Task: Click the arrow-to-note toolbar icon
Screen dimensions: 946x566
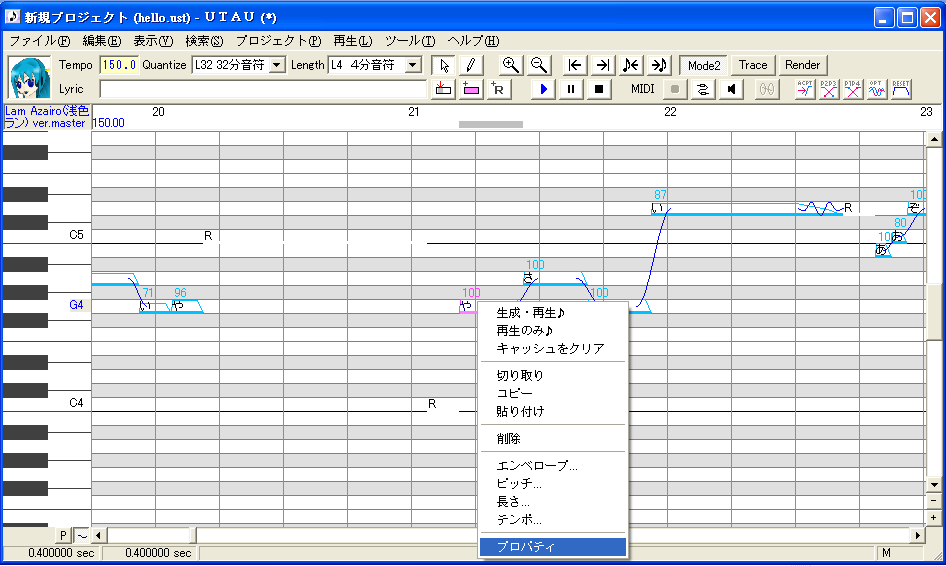Action: (659, 65)
